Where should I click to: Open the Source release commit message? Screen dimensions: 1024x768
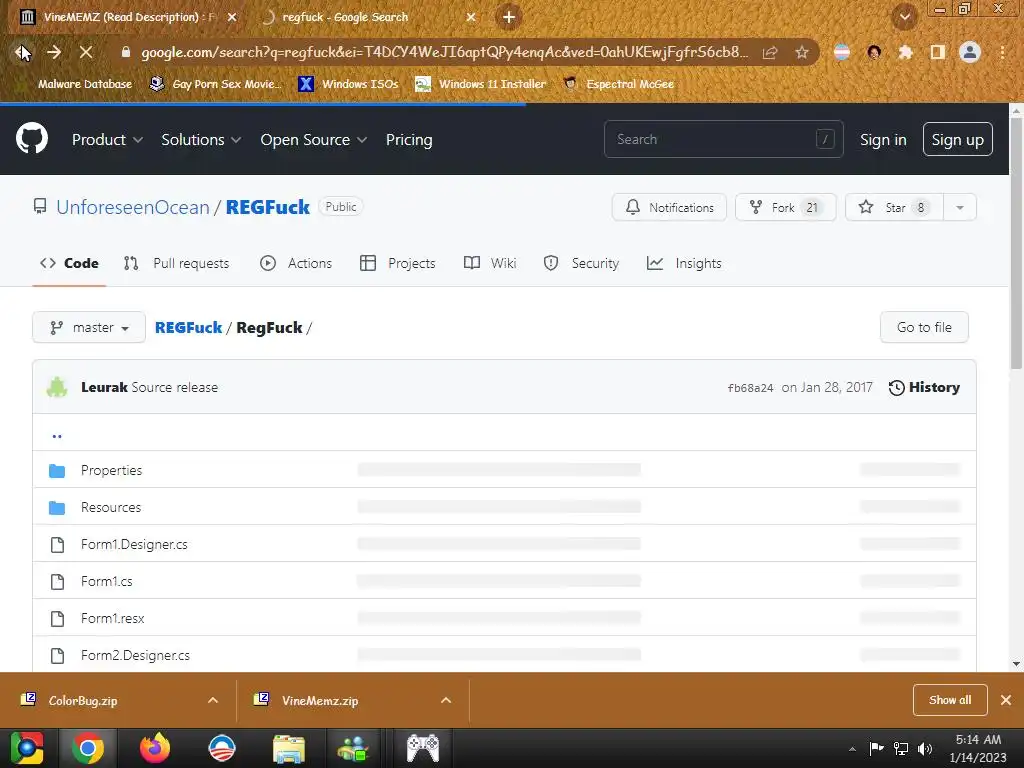tap(174, 387)
